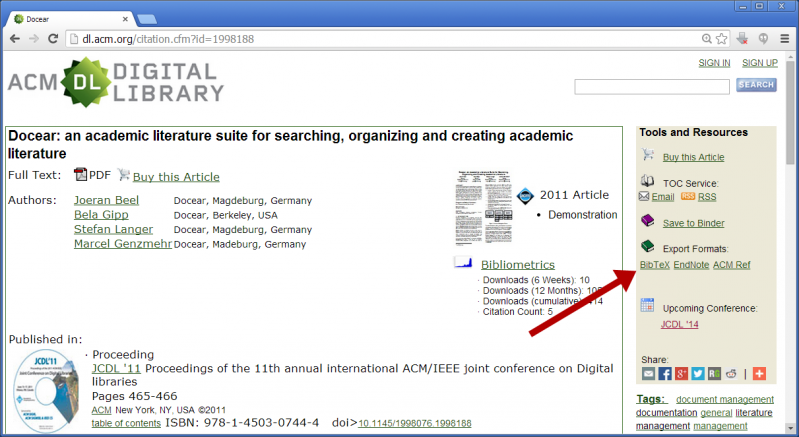799x437 pixels.
Task: Click the zoom magnifier icon in address bar
Action: coord(707,39)
